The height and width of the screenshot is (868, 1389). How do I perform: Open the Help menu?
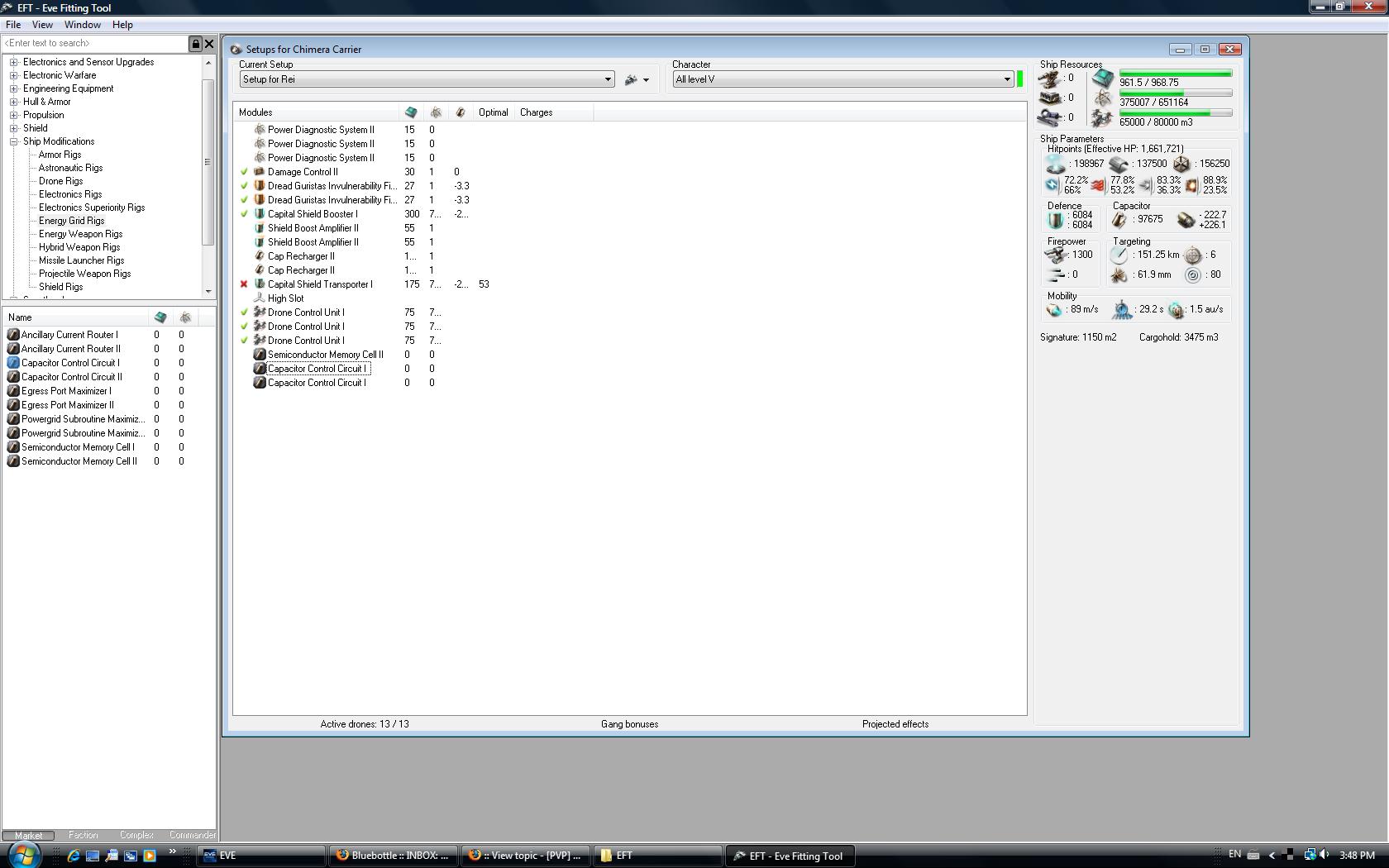[122, 25]
